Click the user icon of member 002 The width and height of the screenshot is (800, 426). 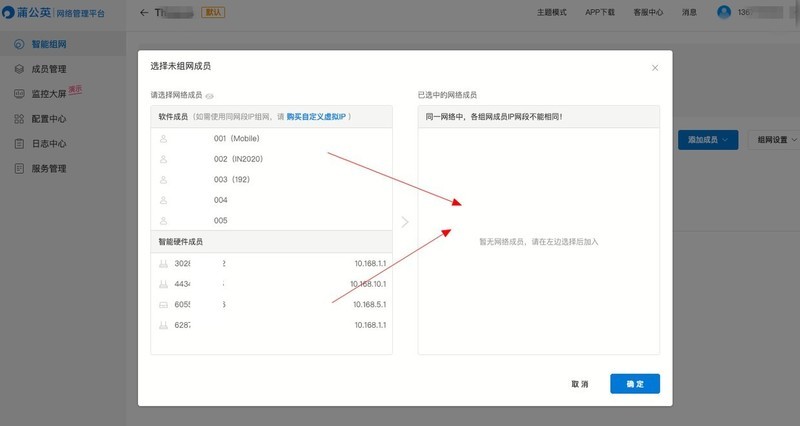(163, 159)
